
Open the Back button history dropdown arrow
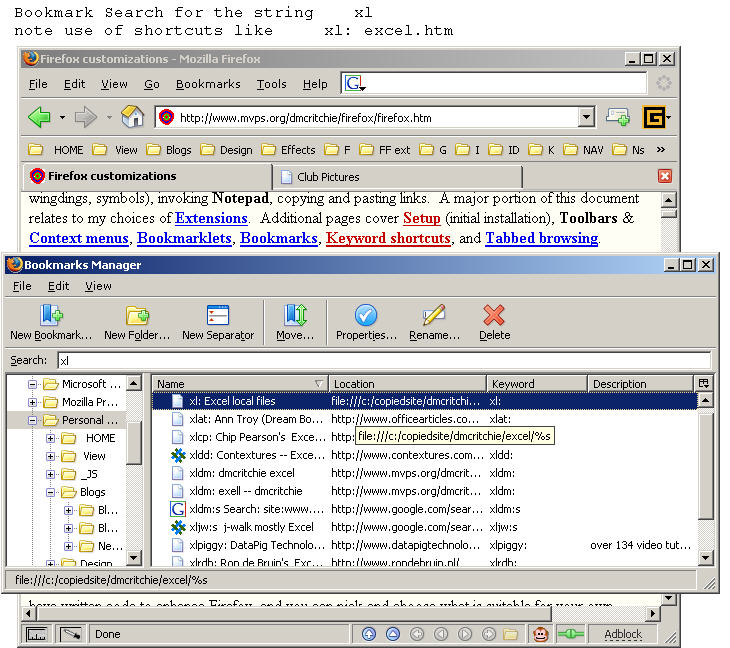[x=62, y=117]
